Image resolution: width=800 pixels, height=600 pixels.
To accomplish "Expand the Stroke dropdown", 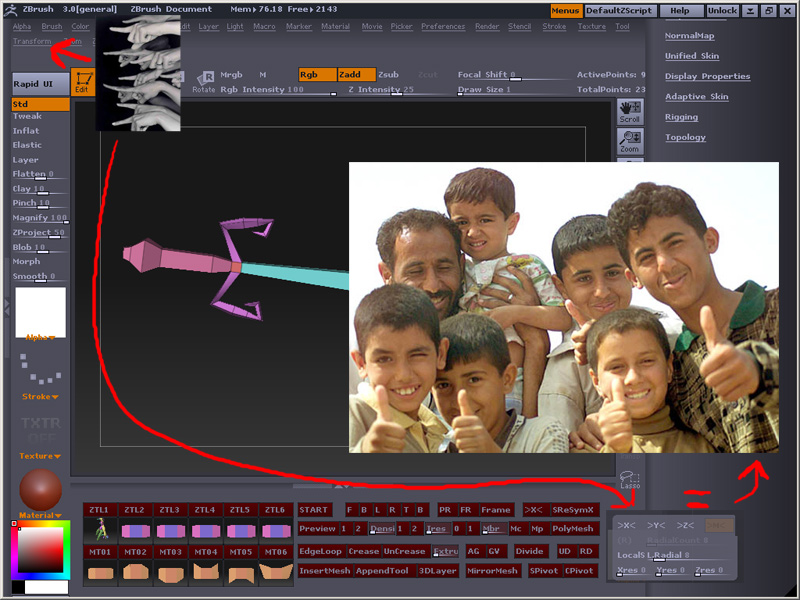I will click(x=38, y=397).
